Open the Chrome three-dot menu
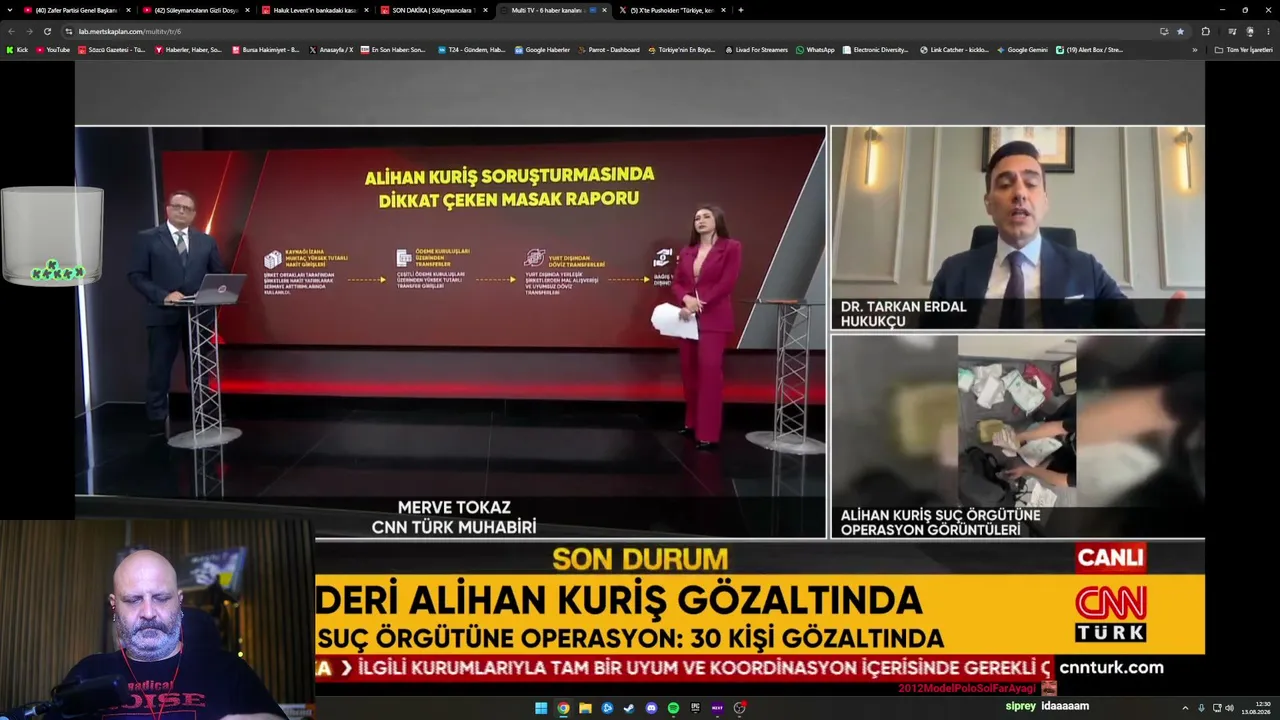Screen dimensions: 1280x720 pyautogui.click(x=1268, y=31)
